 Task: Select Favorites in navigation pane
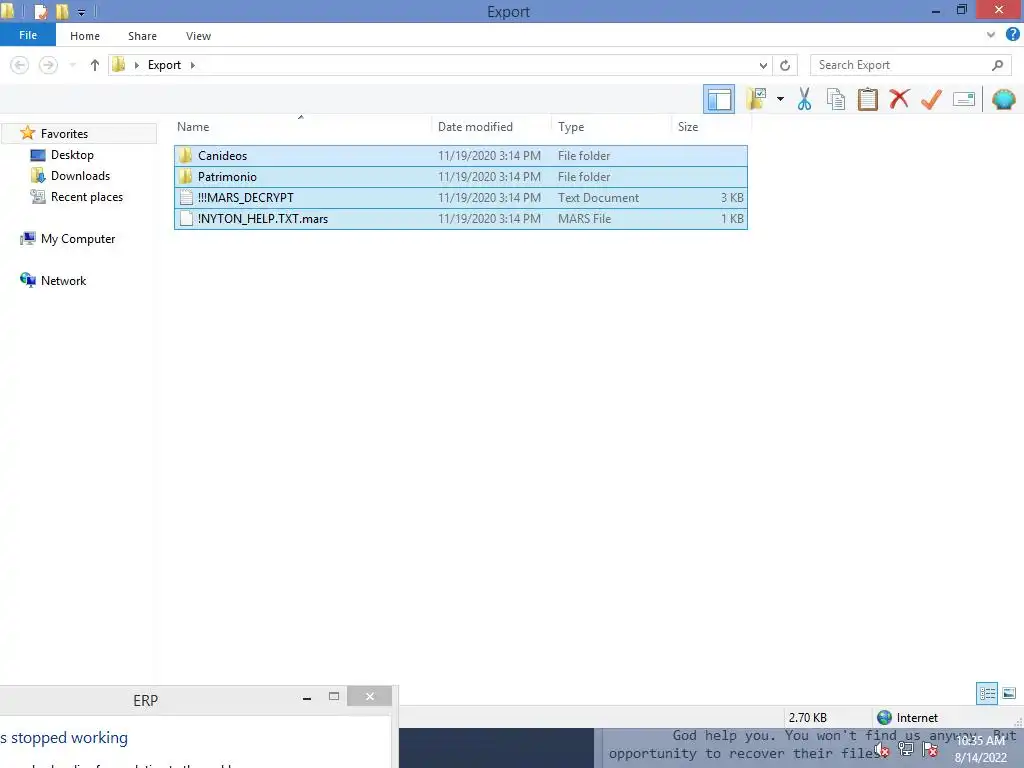point(64,133)
